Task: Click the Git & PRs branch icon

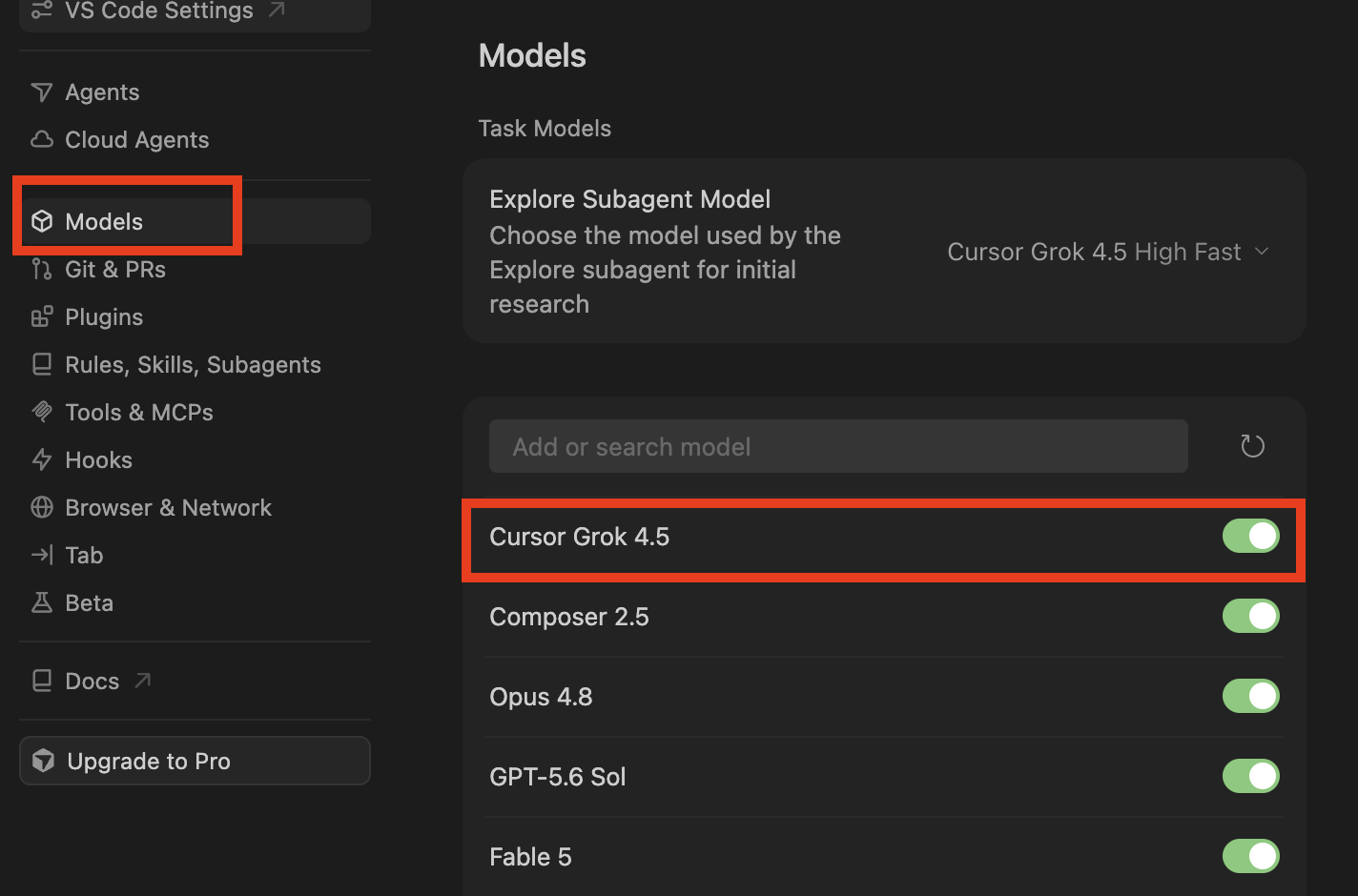Action: pyautogui.click(x=42, y=270)
